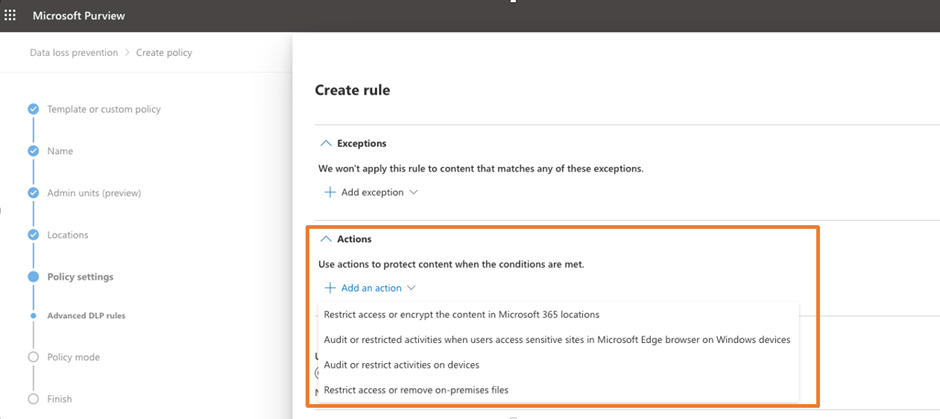The image size is (940, 419).
Task: Click the Exceptions section heading
Action: click(x=361, y=144)
